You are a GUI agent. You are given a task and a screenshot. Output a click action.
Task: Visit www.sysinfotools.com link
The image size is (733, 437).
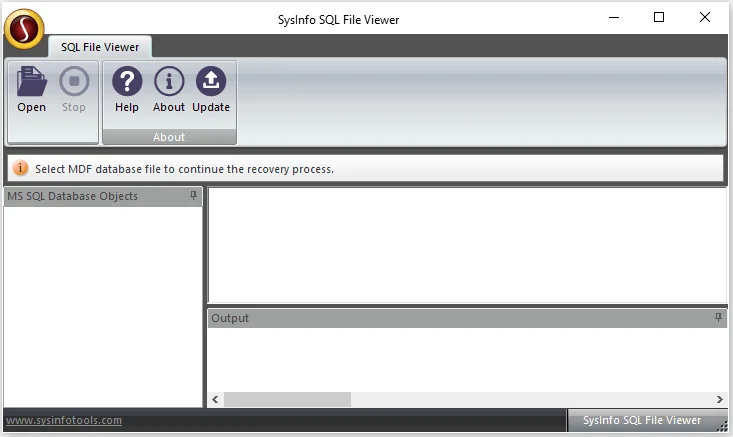click(64, 420)
